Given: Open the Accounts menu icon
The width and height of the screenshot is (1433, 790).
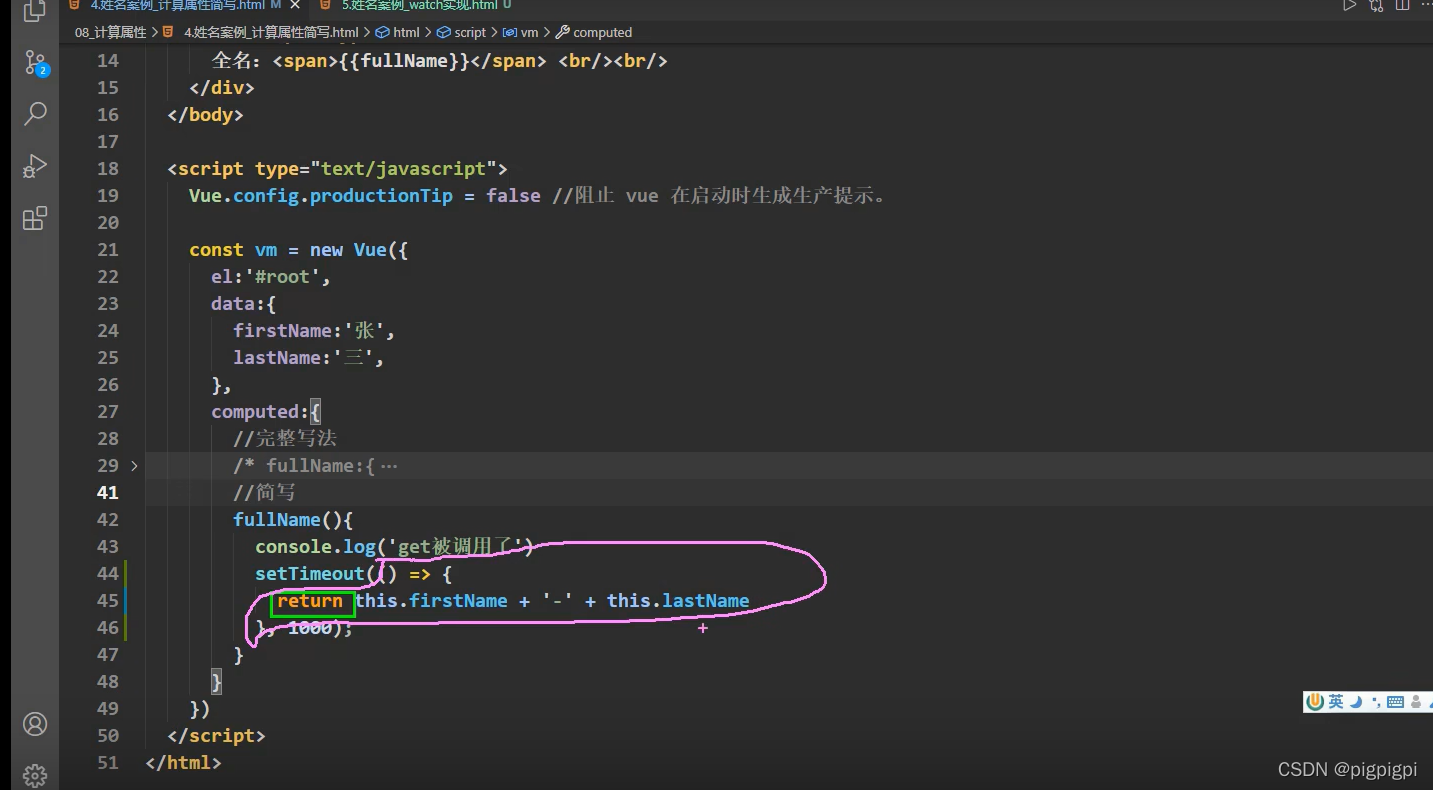Looking at the screenshot, I should click(x=35, y=724).
